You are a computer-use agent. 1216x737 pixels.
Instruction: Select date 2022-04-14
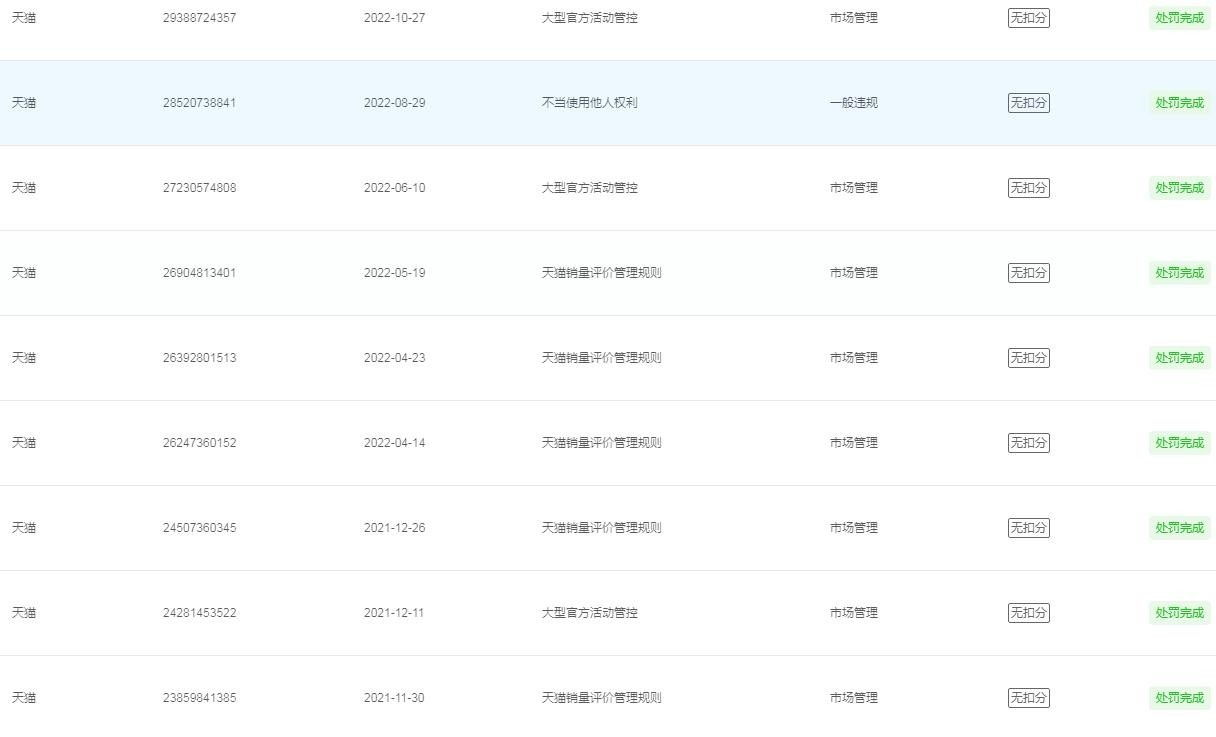pyautogui.click(x=394, y=443)
